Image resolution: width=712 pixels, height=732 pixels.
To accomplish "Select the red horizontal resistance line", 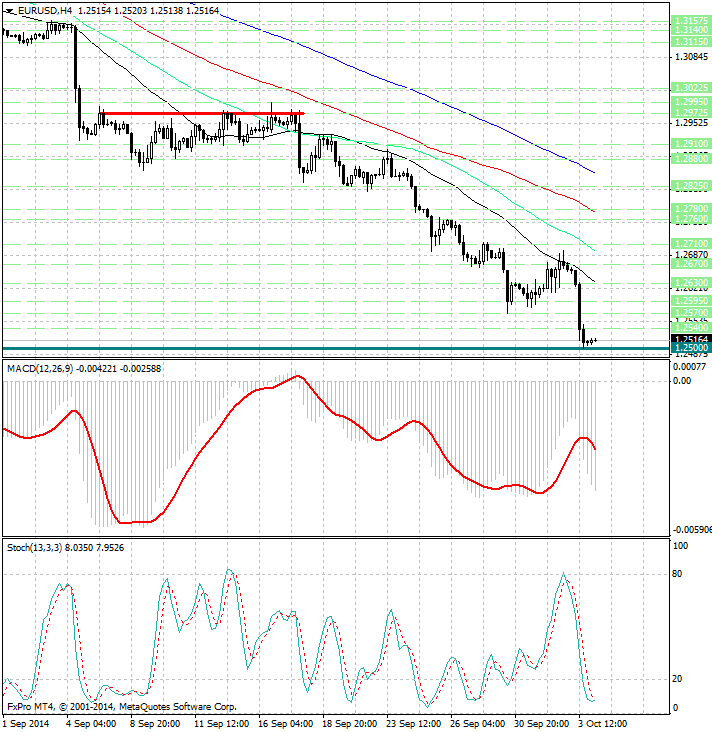I will [202, 113].
